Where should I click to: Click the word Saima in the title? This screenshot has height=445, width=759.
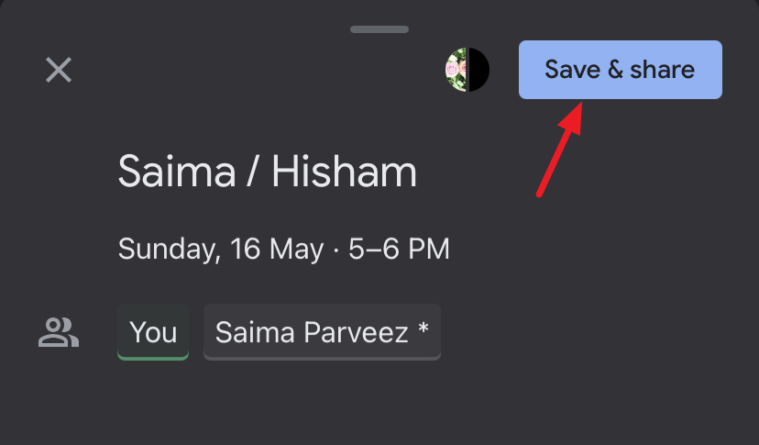click(177, 171)
